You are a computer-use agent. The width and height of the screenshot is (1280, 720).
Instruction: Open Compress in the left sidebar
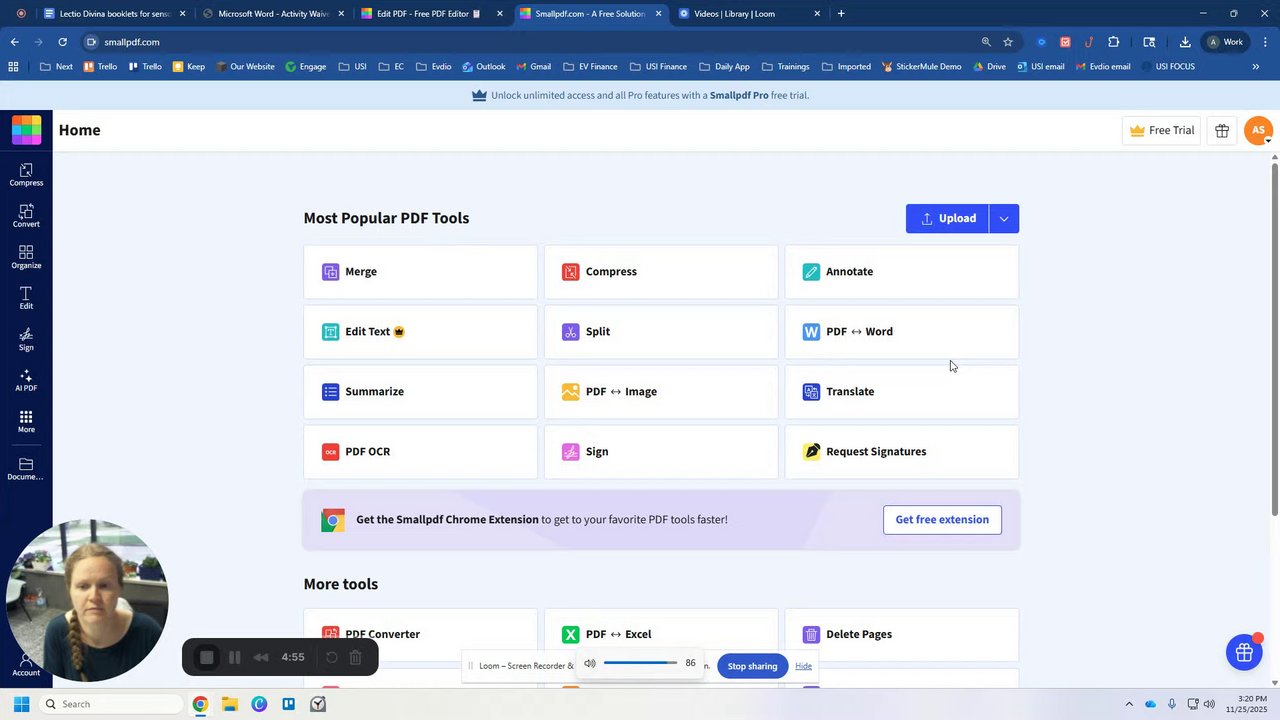click(x=26, y=175)
